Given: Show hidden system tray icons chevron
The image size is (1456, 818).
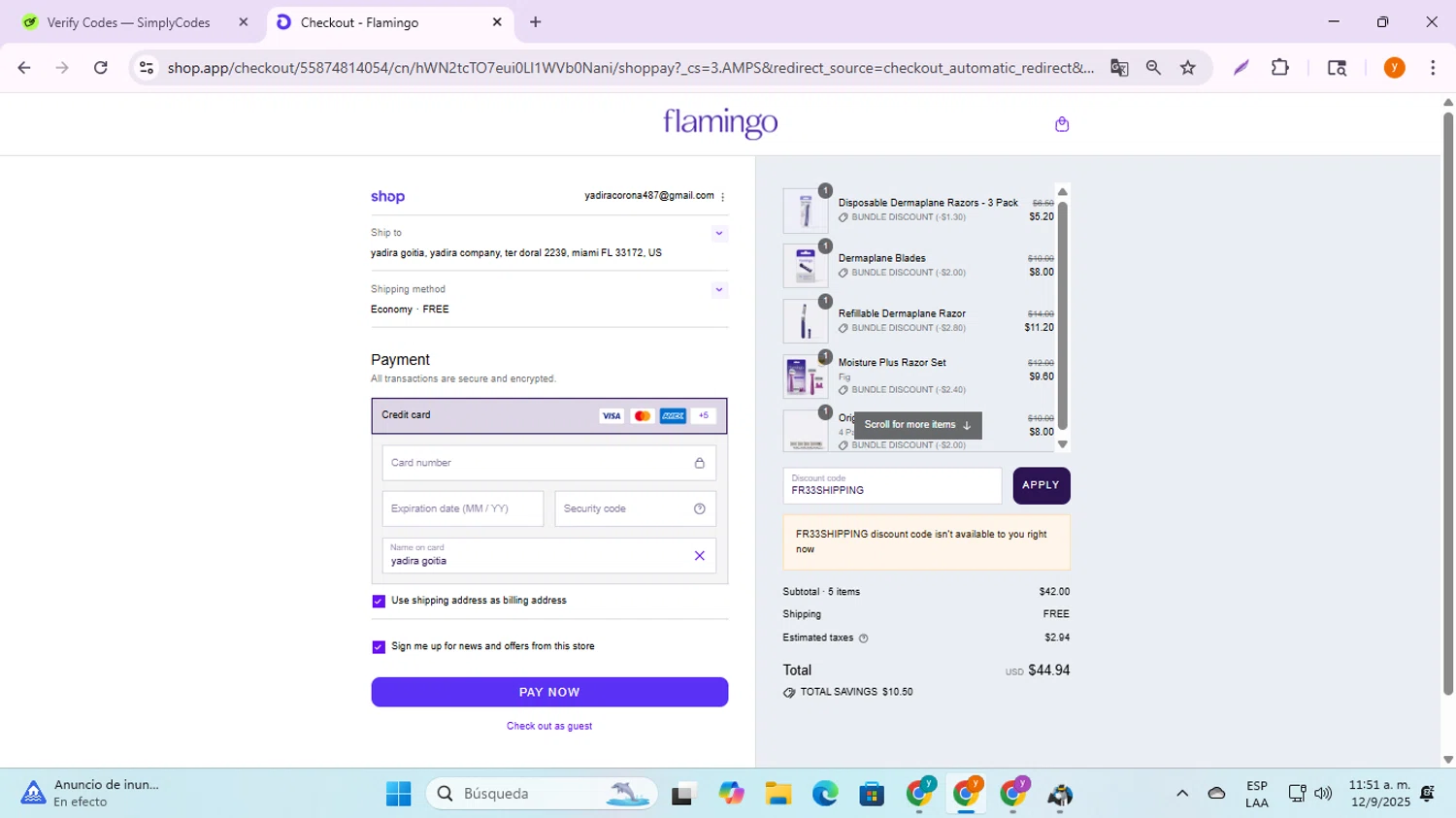Looking at the screenshot, I should [1182, 794].
